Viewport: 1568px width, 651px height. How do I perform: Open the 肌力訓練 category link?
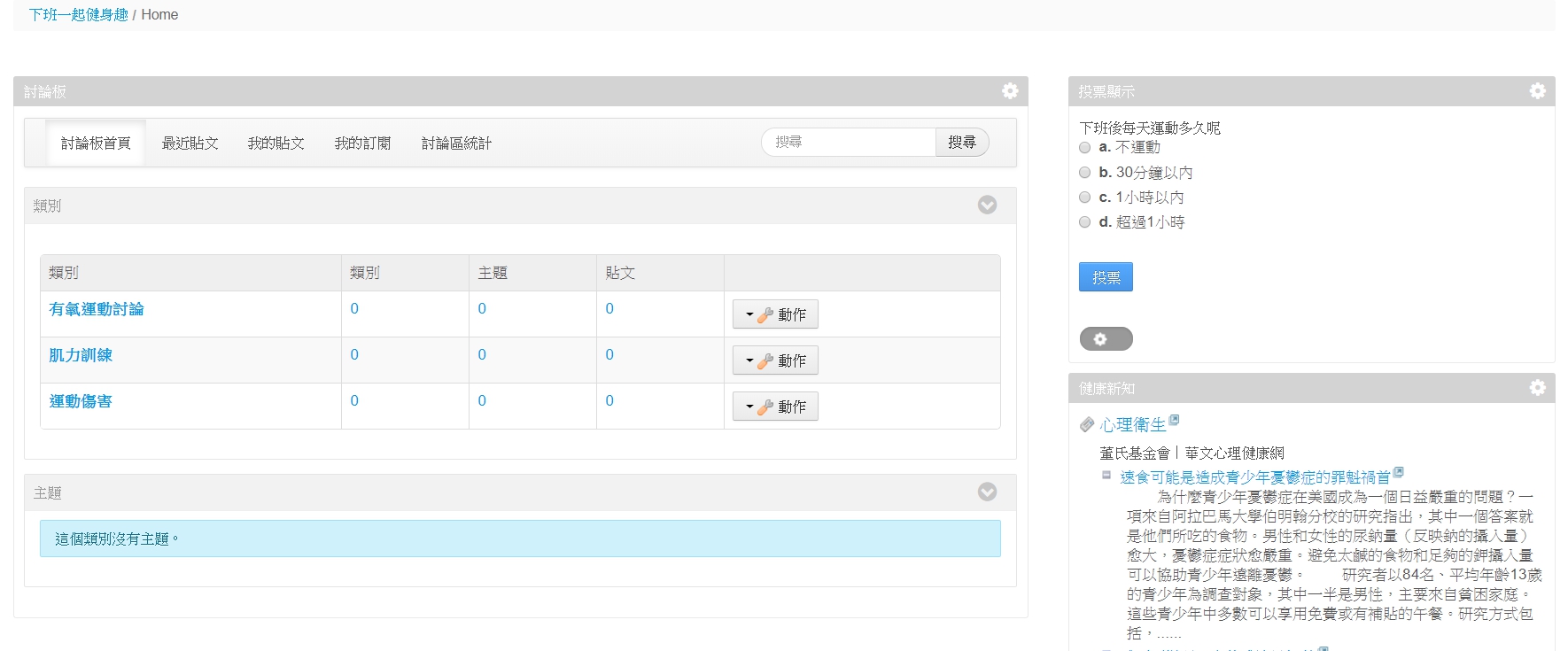[x=81, y=355]
